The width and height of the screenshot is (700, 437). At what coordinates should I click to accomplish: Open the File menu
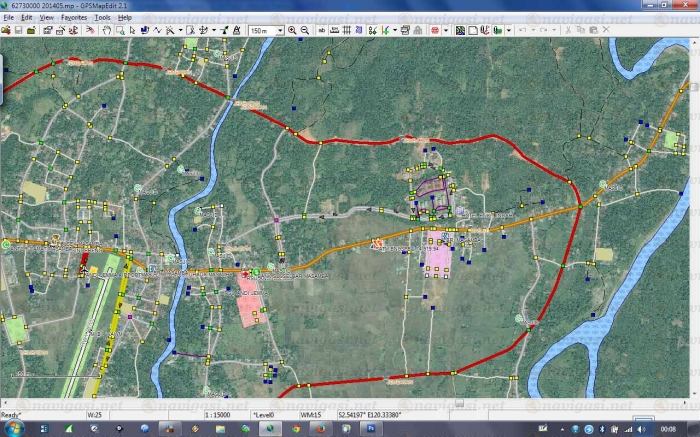tap(8, 18)
